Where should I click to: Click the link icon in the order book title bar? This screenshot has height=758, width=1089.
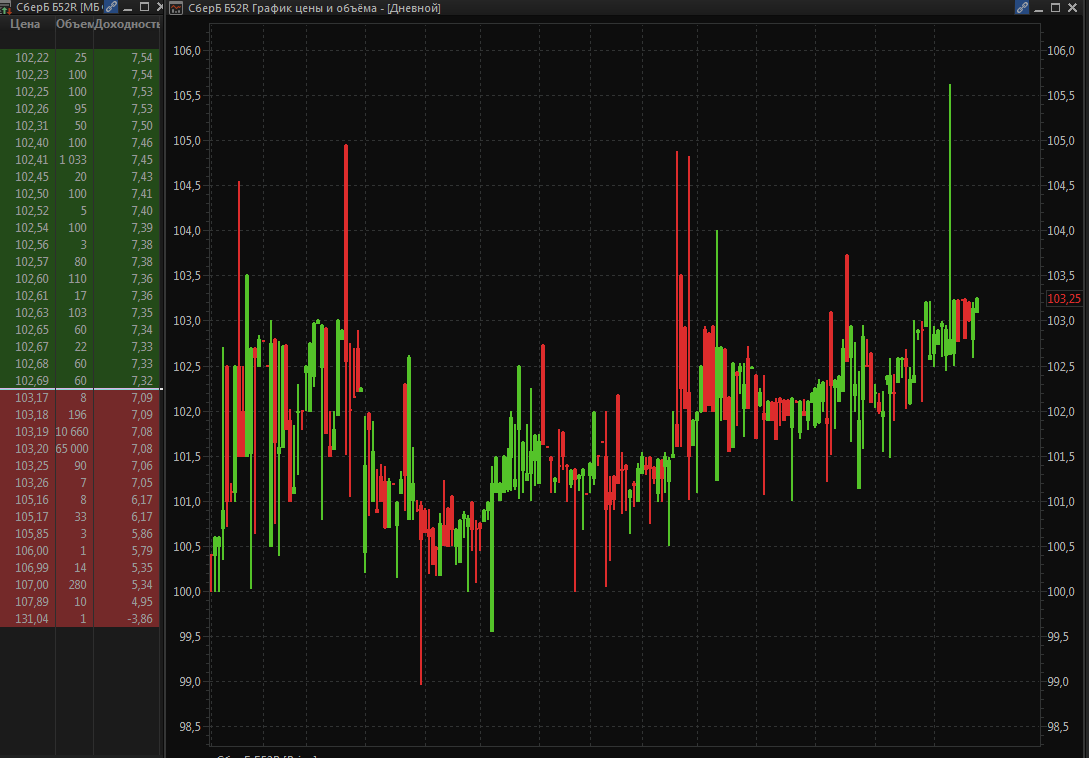(111, 7)
